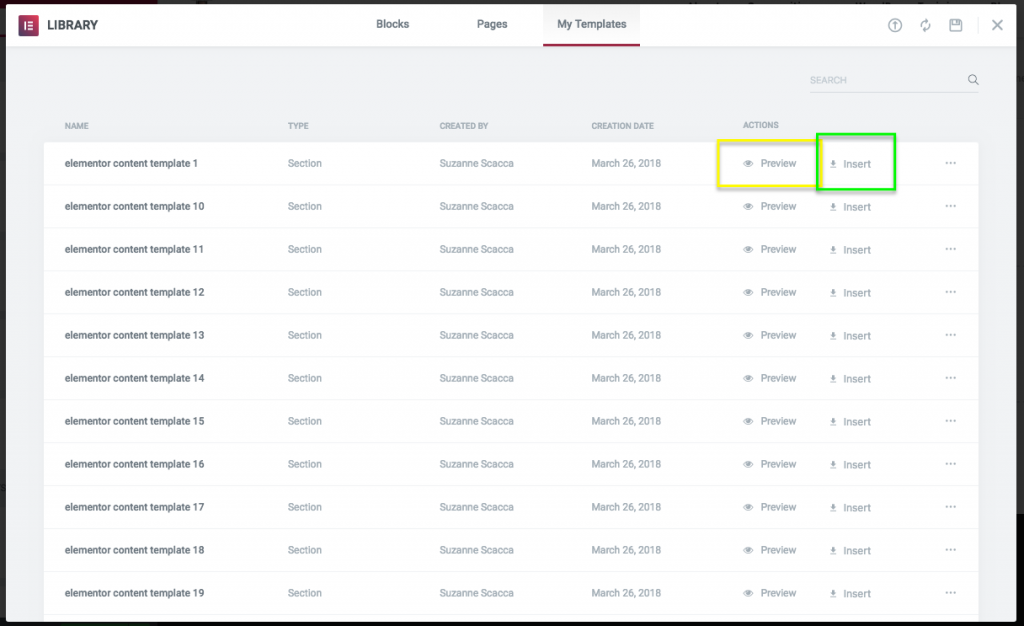1024x626 pixels.
Task: Expand three-dot menu for template 18
Action: coord(950,550)
